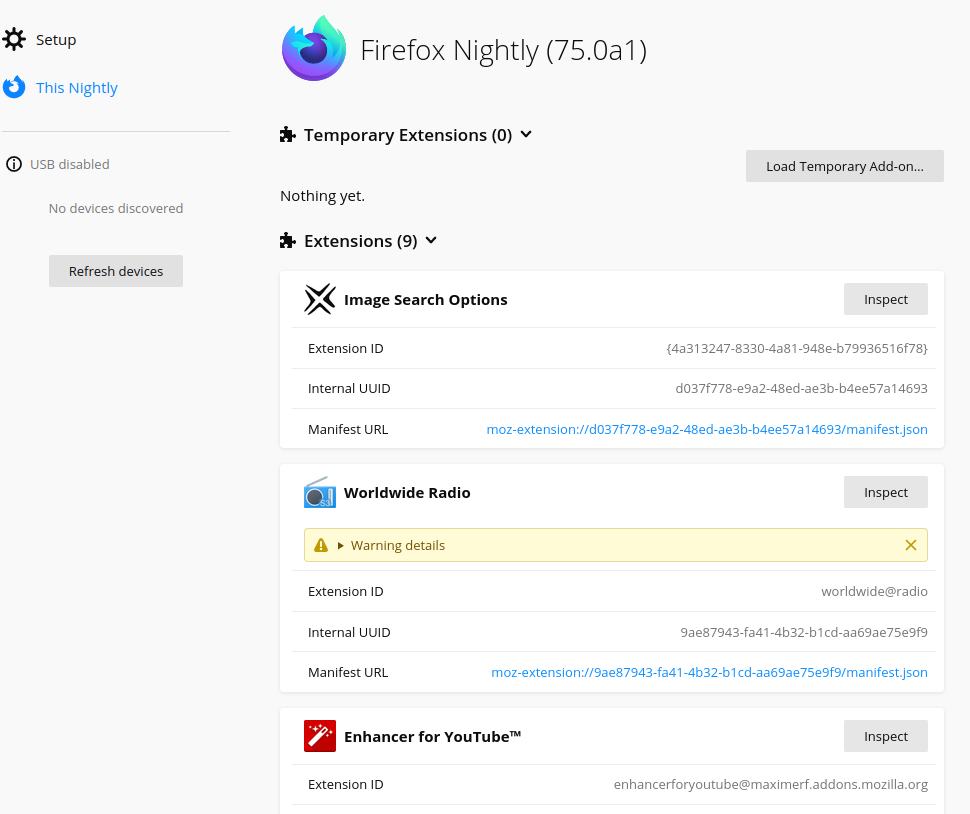
Task: Click puzzle icon beside Extensions (9)
Action: 288,241
